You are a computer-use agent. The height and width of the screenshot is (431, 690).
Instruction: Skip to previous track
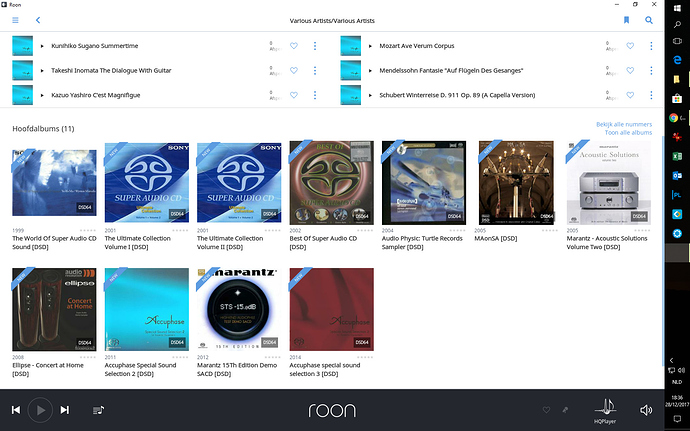tap(16, 410)
